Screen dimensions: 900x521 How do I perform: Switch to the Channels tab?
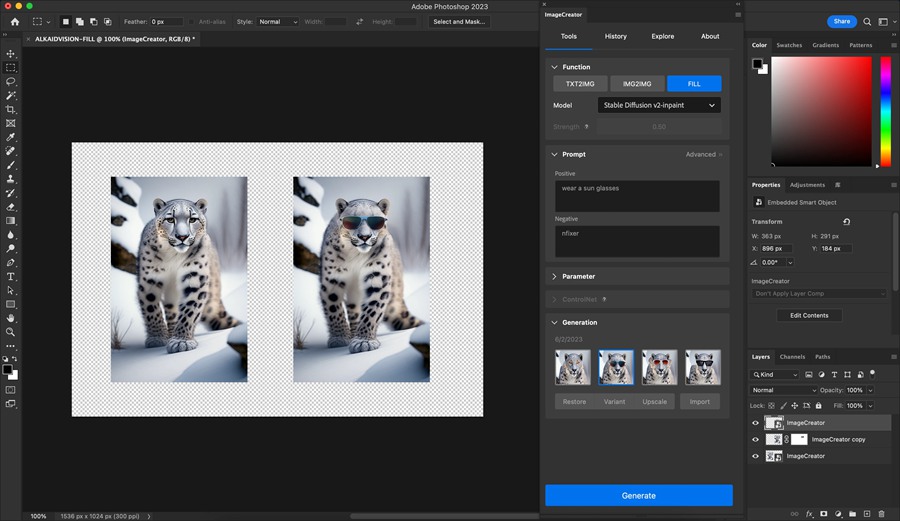click(792, 357)
